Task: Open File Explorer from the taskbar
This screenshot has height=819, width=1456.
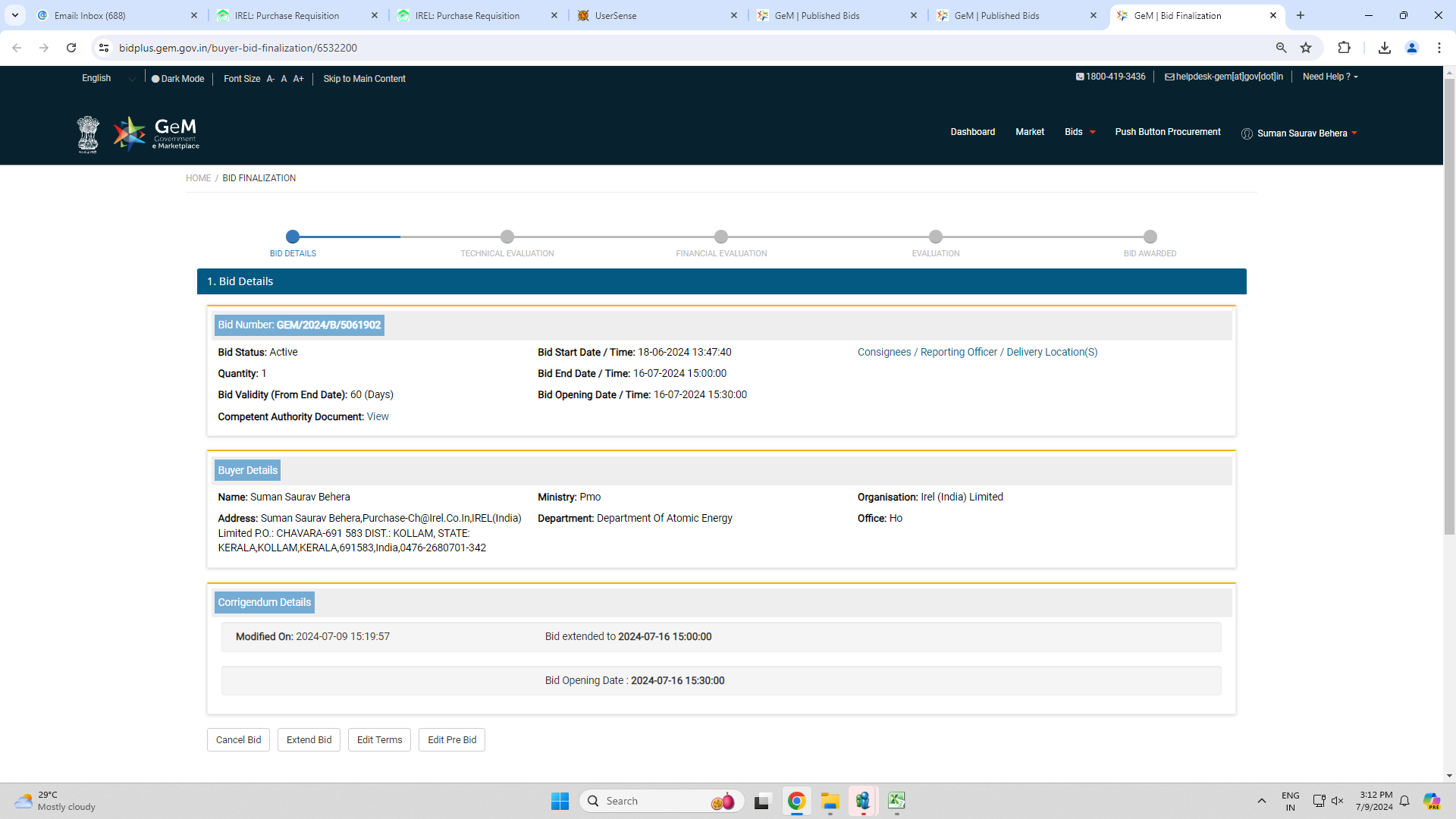Action: pyautogui.click(x=830, y=801)
